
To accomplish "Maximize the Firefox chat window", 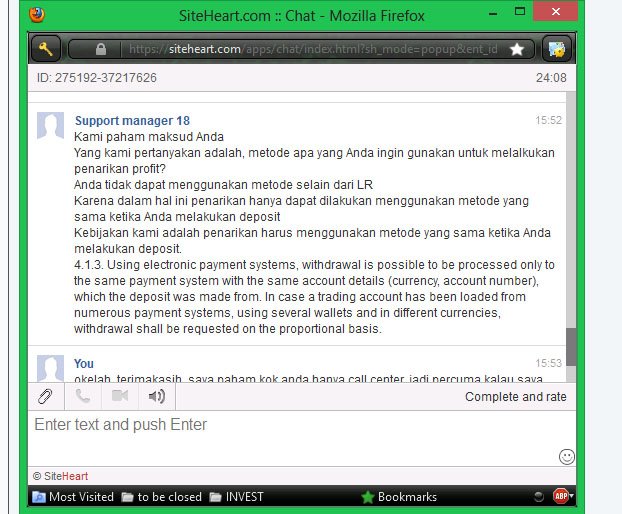I will [520, 12].
